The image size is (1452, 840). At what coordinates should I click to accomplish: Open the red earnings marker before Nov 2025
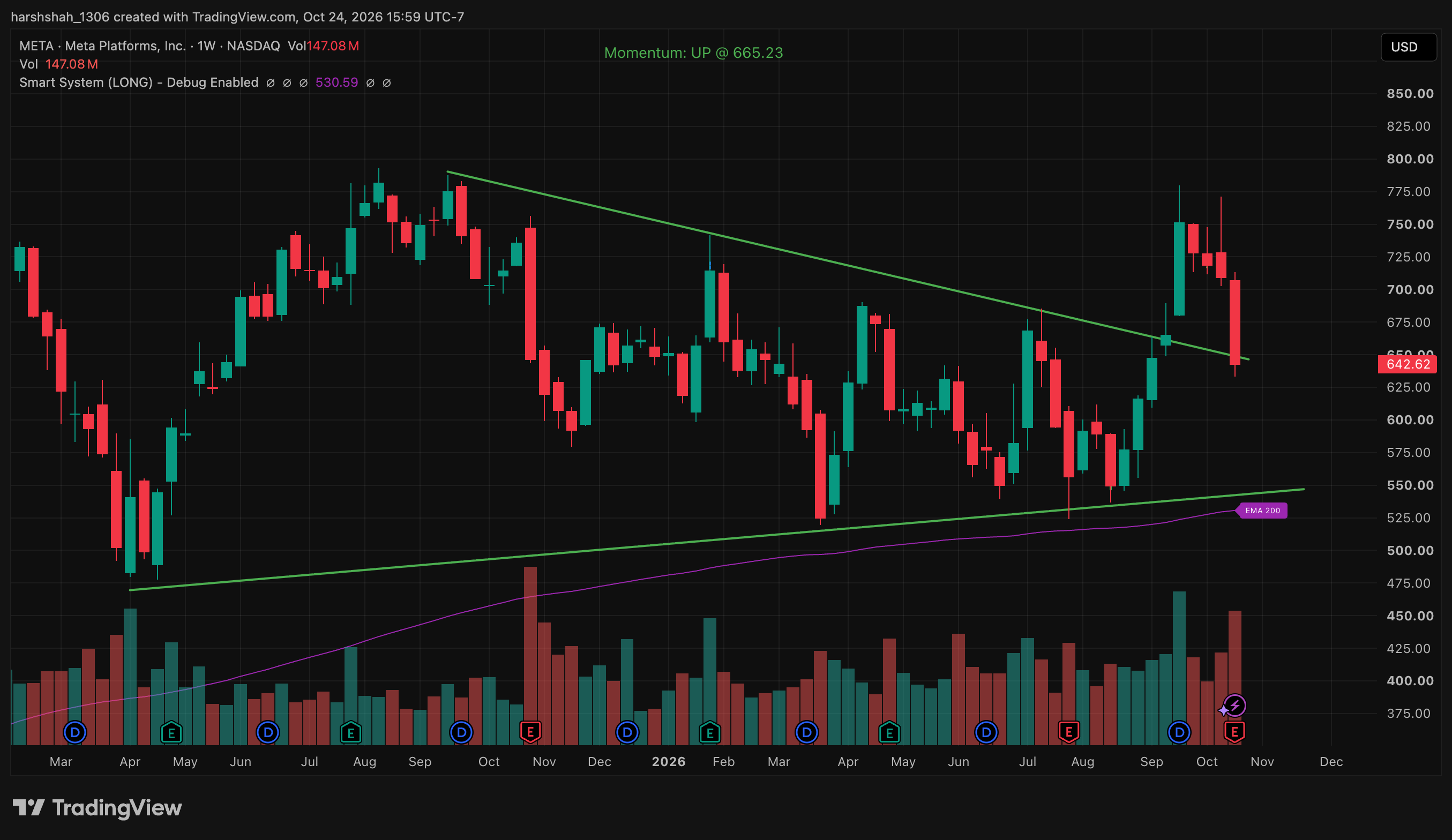point(530,733)
